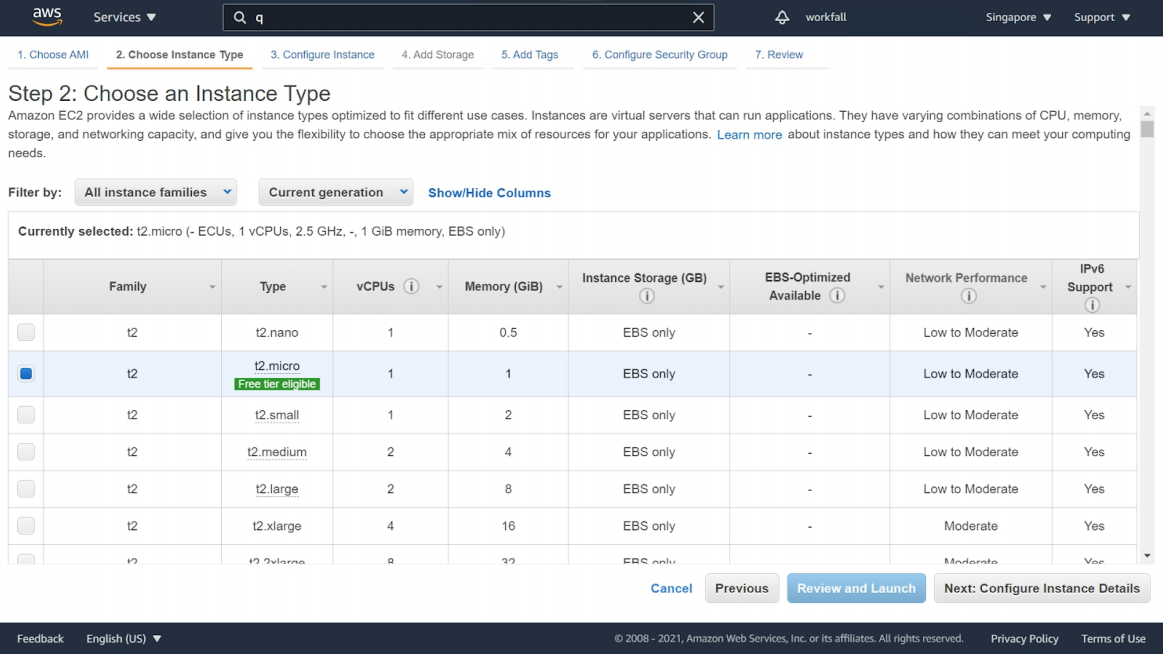Screen dimensions: 1163x654
Task: Click the EBS-Optimized Available info icon
Action: pyautogui.click(x=837, y=296)
